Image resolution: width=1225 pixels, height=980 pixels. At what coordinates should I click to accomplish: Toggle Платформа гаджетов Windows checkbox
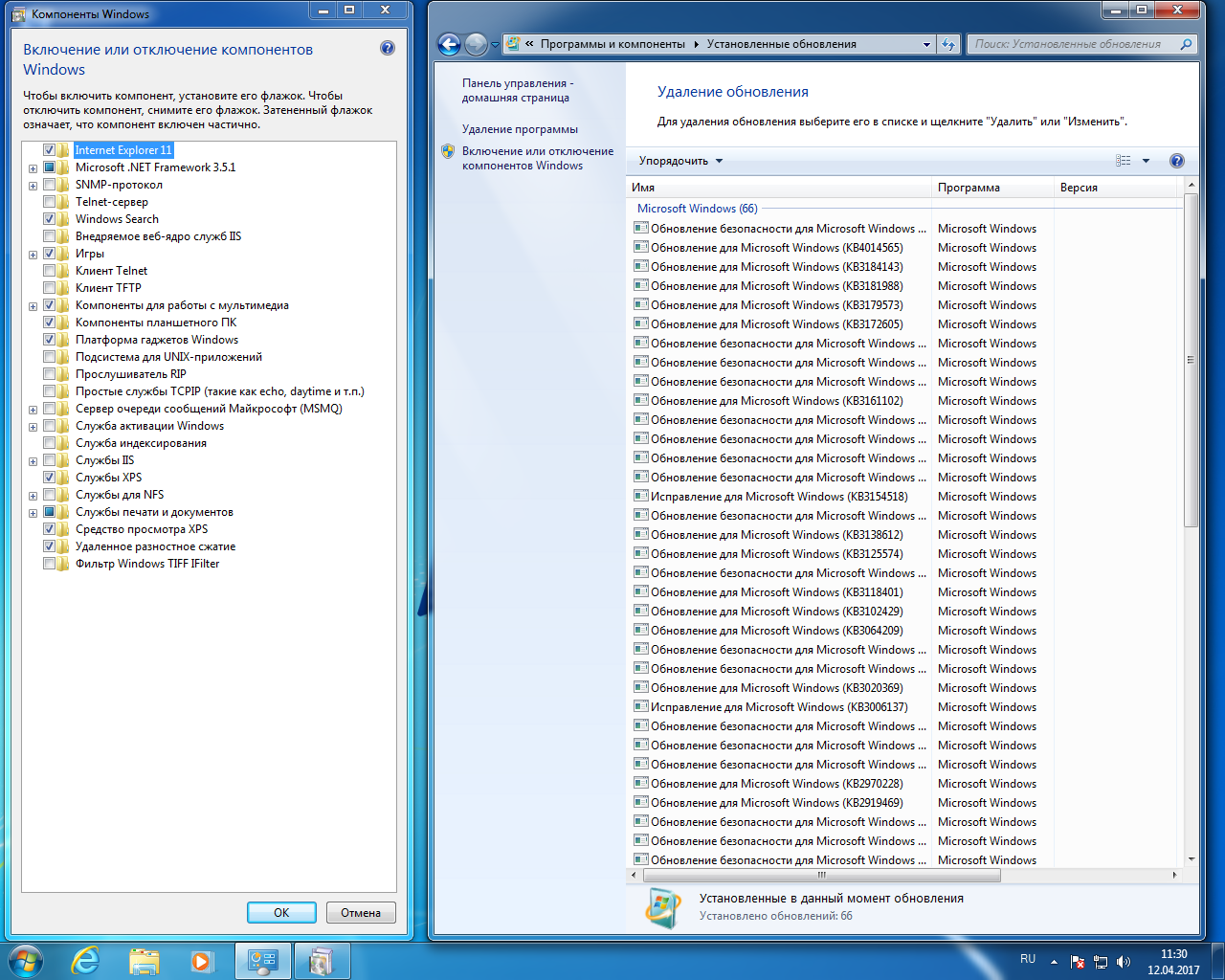(49, 340)
